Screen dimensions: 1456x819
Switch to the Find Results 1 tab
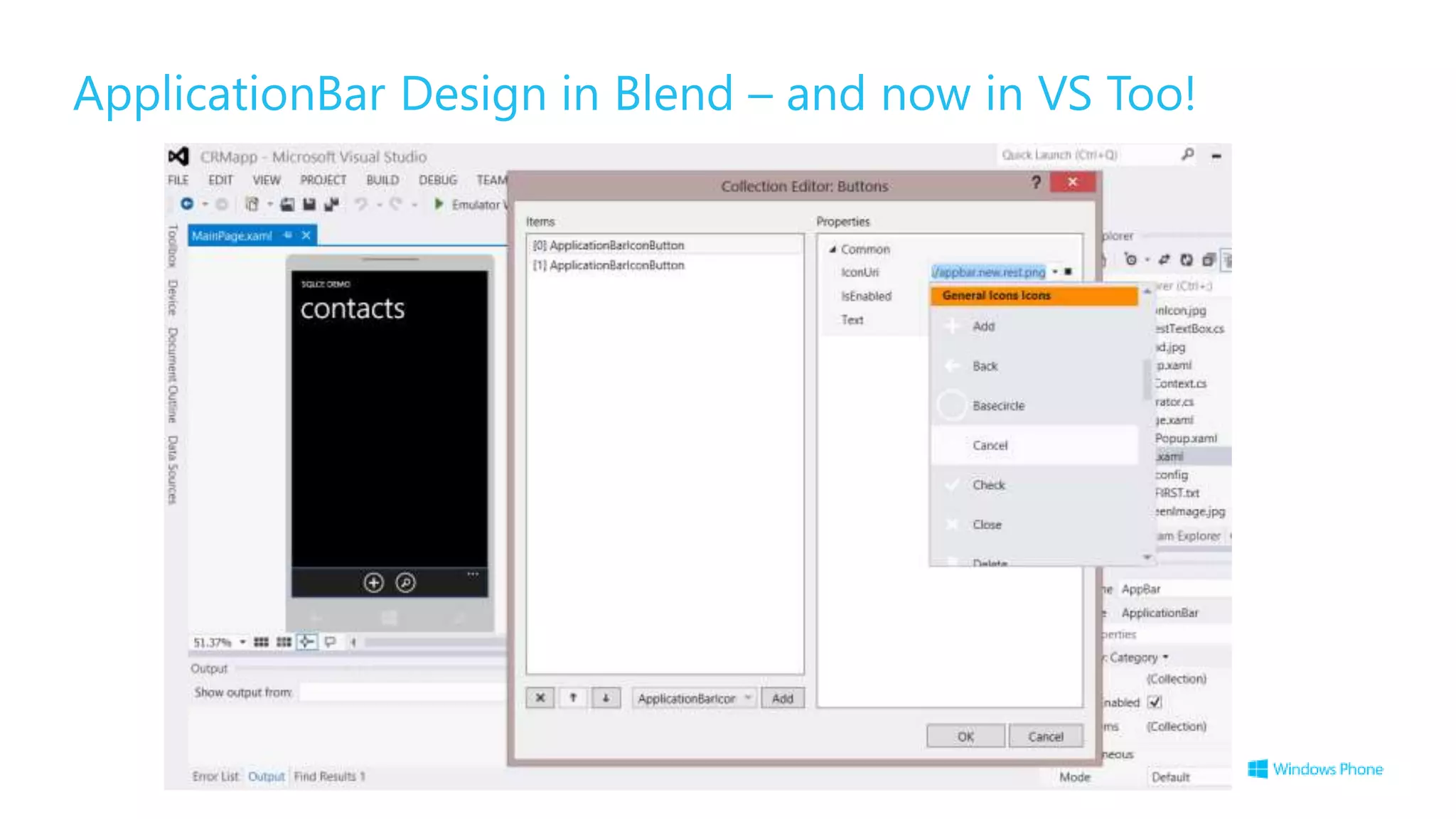click(x=329, y=776)
